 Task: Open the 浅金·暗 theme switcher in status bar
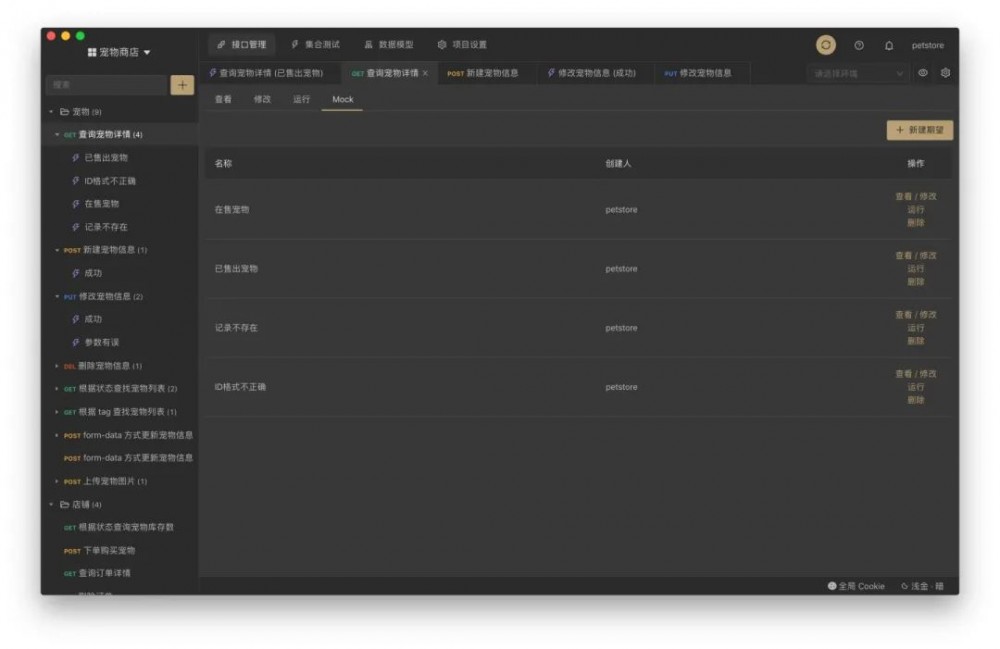[920, 588]
